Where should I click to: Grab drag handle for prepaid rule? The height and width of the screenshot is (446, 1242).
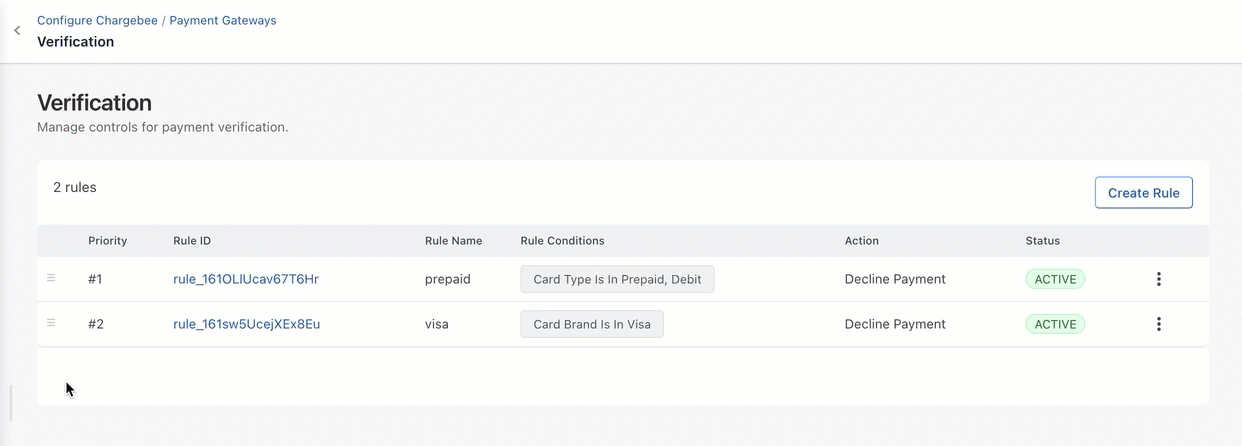coord(51,278)
